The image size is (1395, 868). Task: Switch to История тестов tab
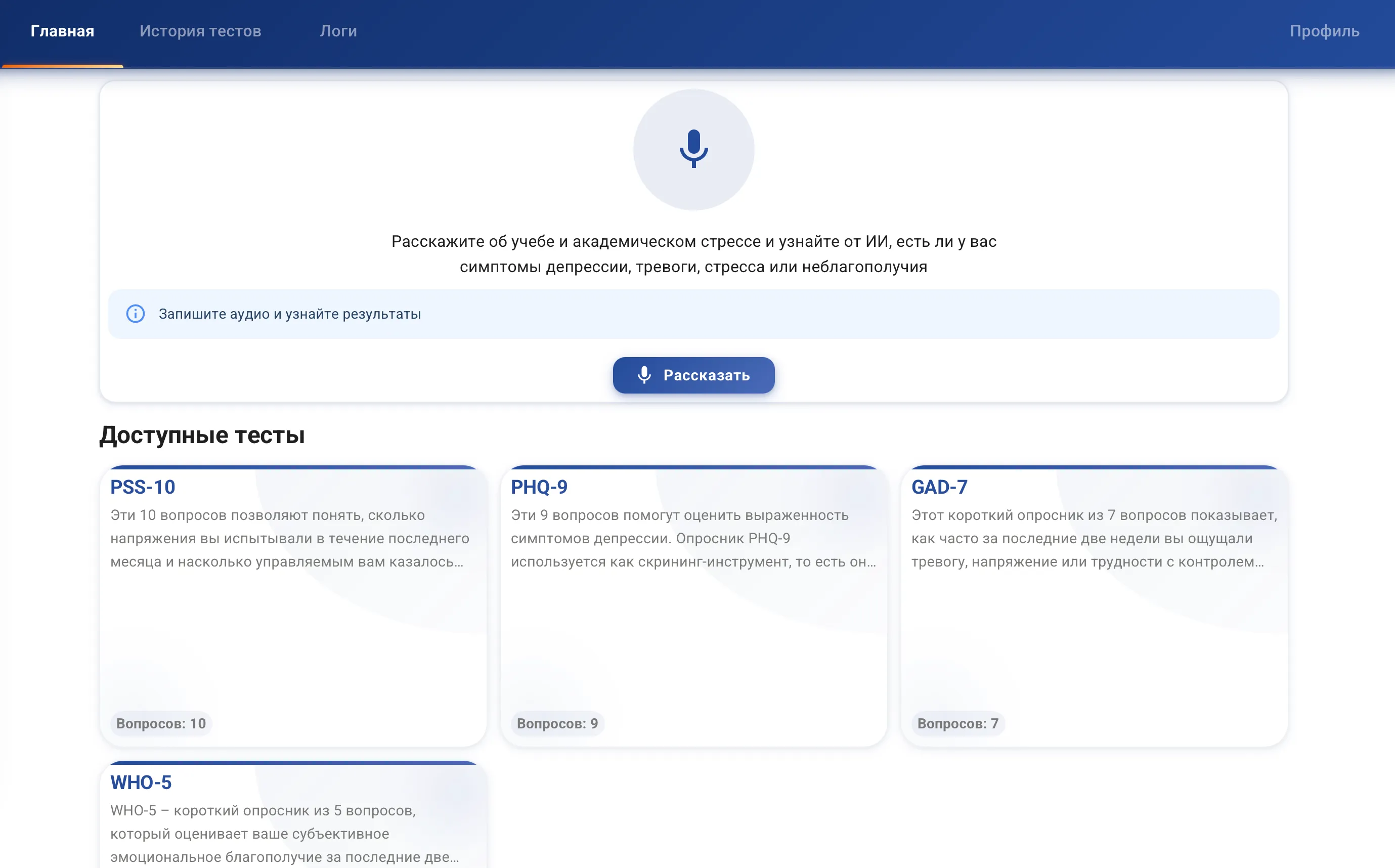200,31
